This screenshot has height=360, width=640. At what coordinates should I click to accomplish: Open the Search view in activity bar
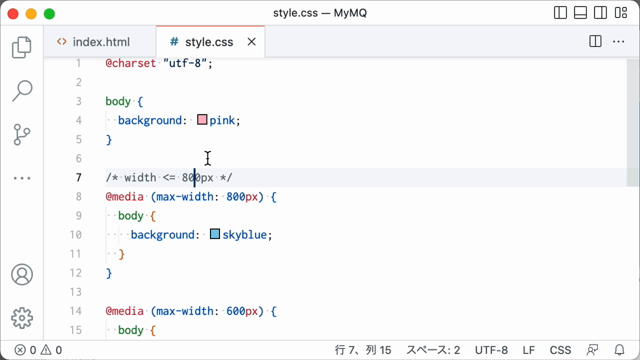[x=22, y=90]
